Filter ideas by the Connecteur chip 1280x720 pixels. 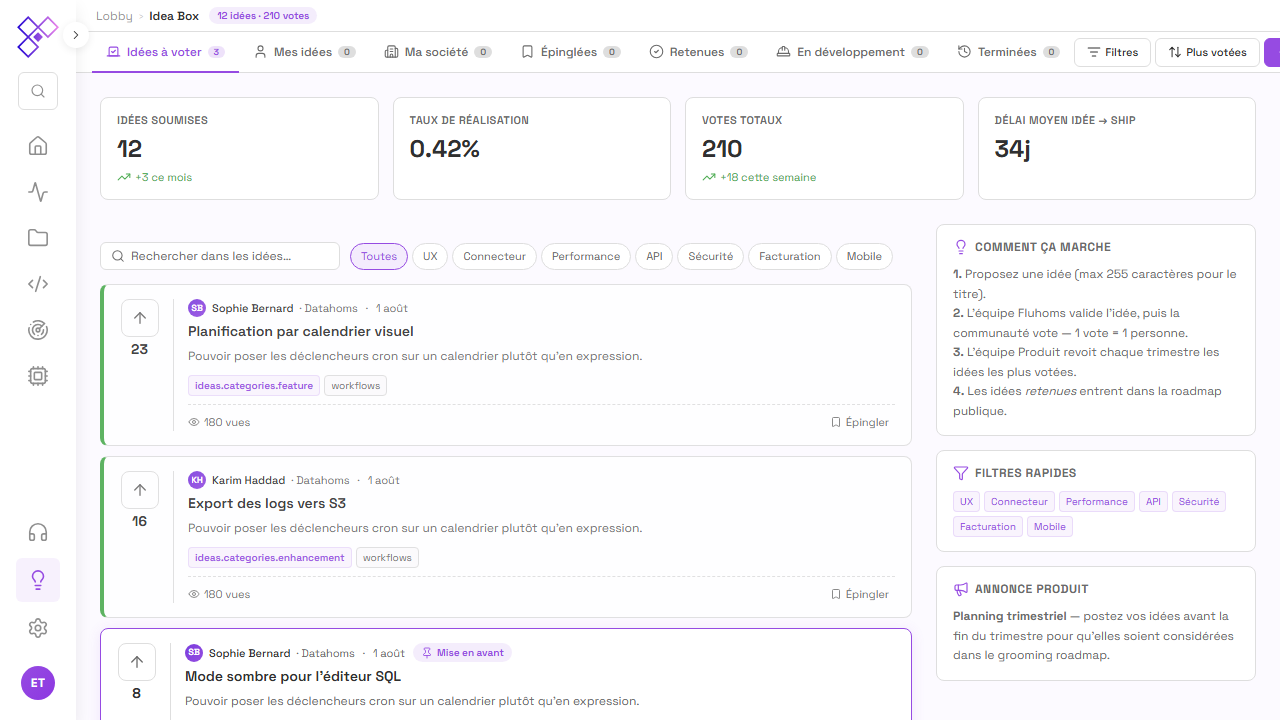click(x=494, y=256)
